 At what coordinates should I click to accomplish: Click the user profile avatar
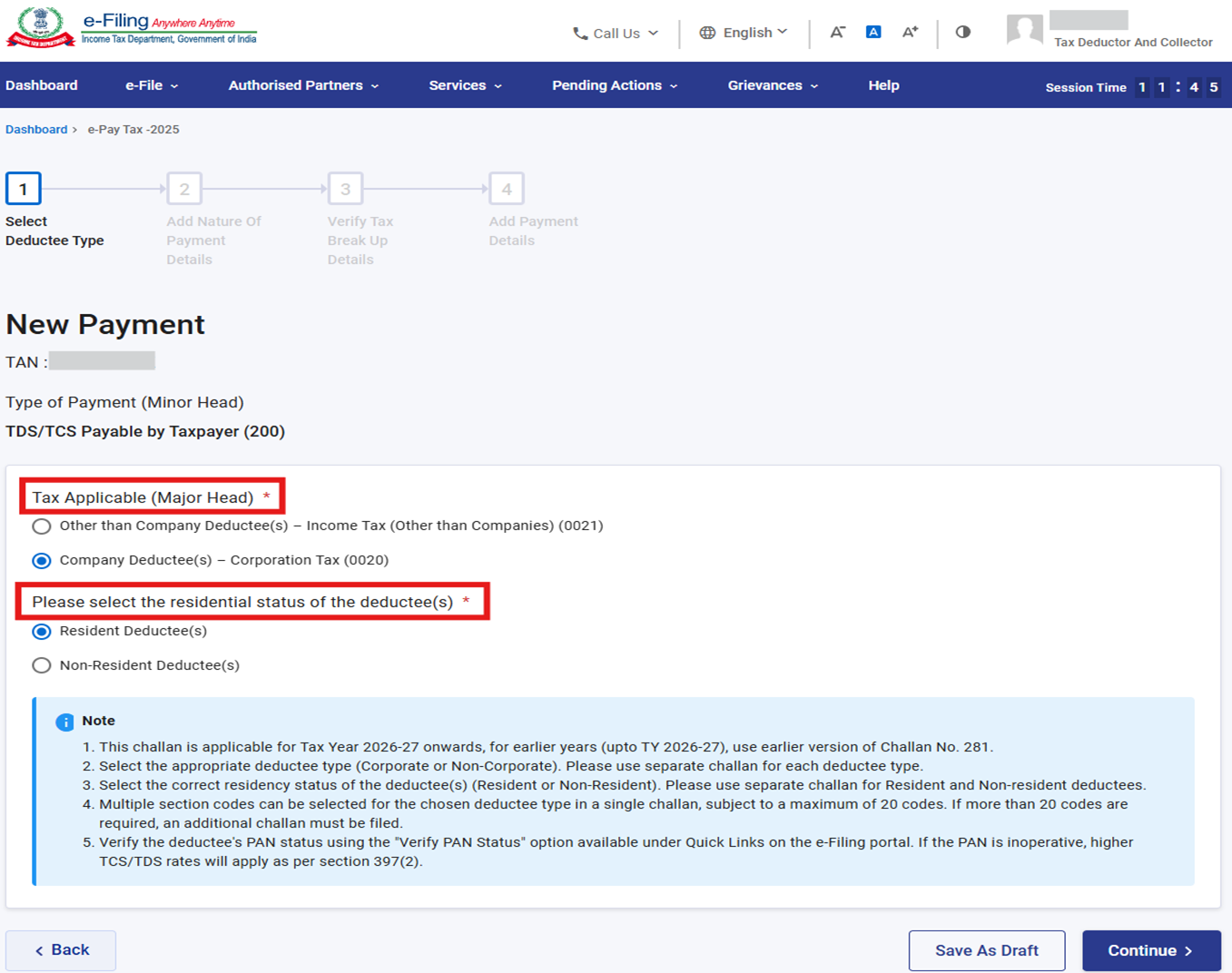pyautogui.click(x=1024, y=30)
